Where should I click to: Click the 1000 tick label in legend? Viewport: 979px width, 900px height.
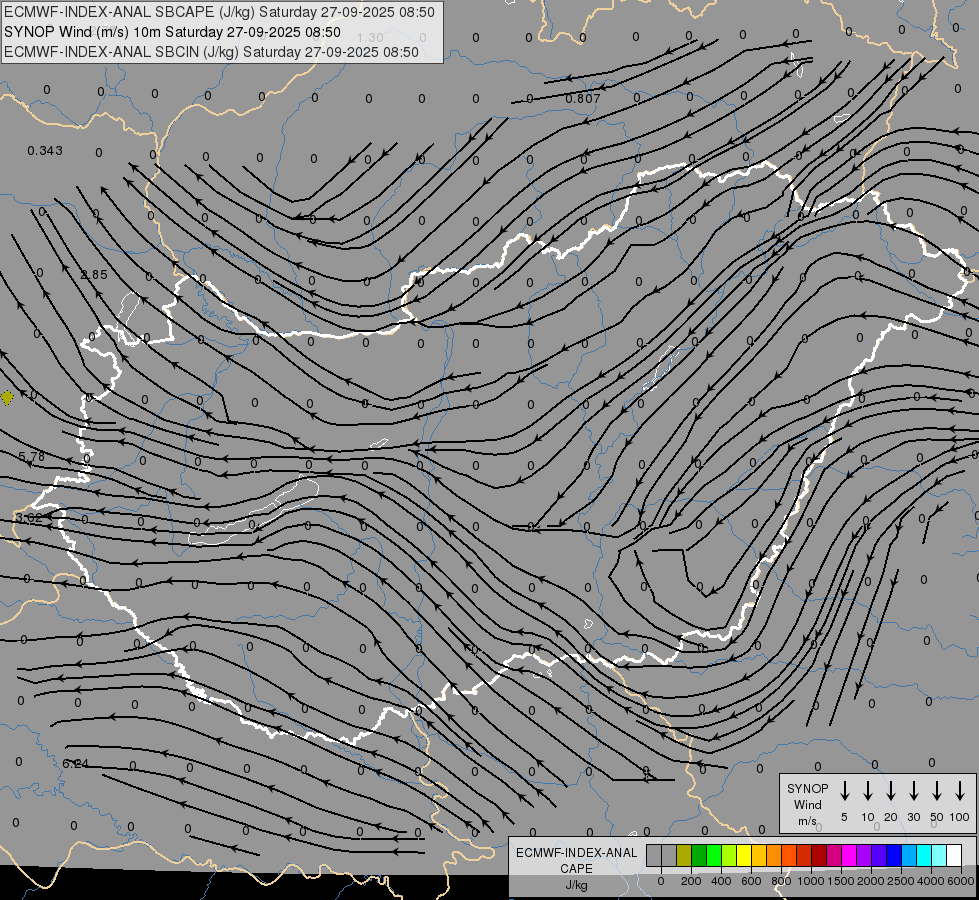(811, 881)
